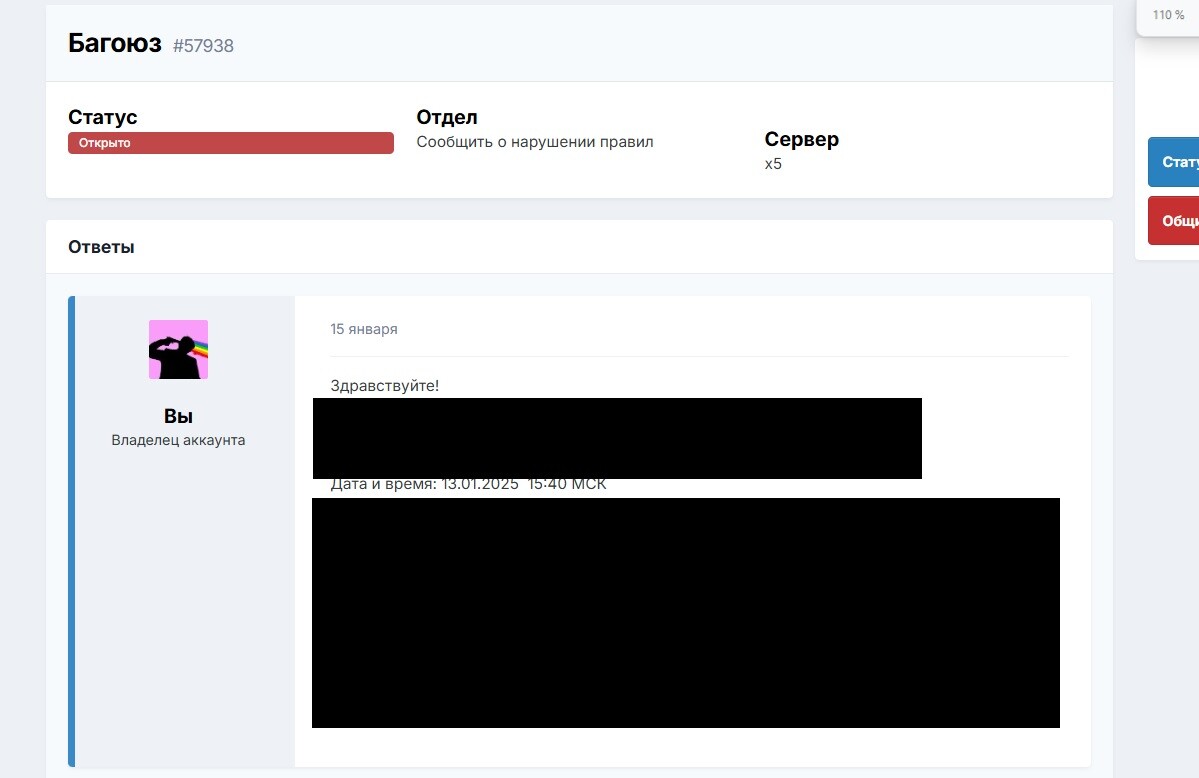Click "Сообщить о нарушении правил" department text

(534, 142)
